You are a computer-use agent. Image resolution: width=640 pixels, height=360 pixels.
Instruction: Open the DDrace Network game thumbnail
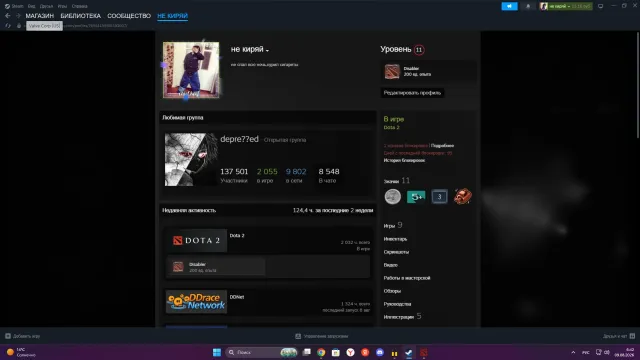coord(196,302)
